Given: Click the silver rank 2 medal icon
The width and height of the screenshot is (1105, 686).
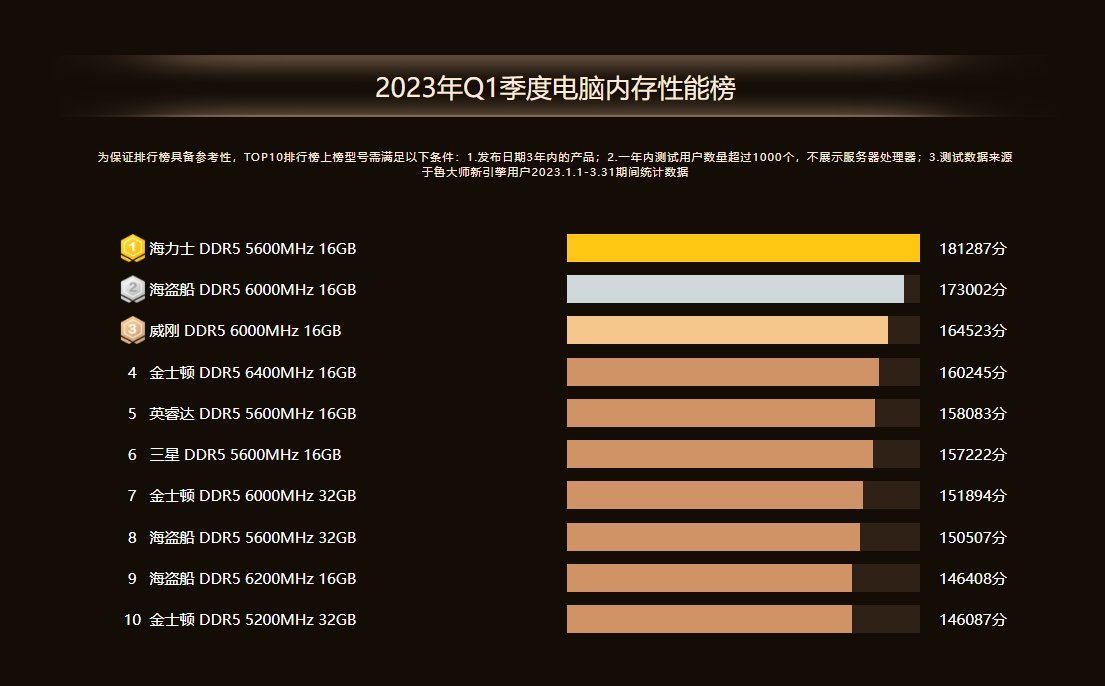Looking at the screenshot, I should click(132, 289).
